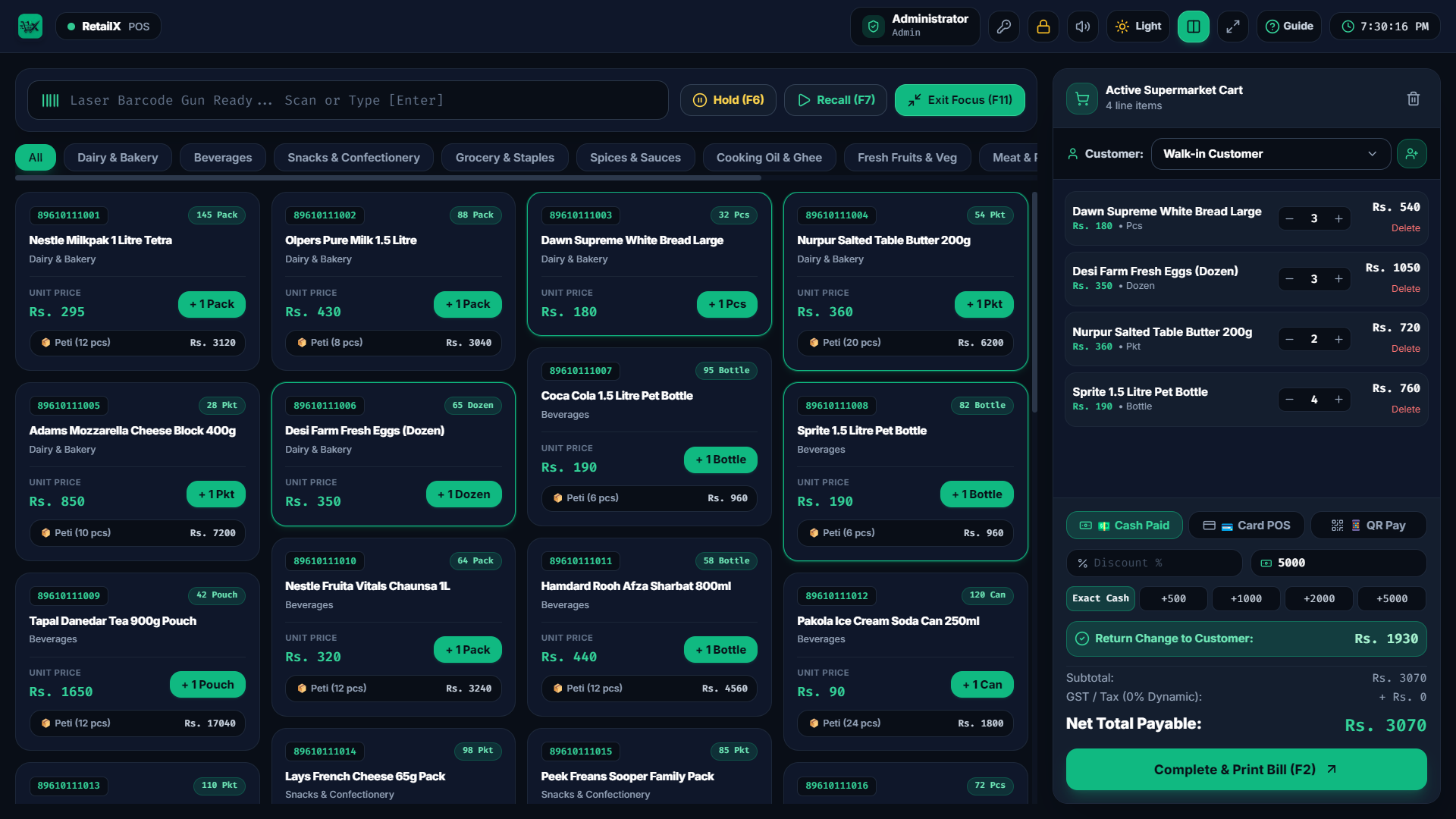
Task: Open the Walk-in Customer dropdown
Action: click(1271, 154)
